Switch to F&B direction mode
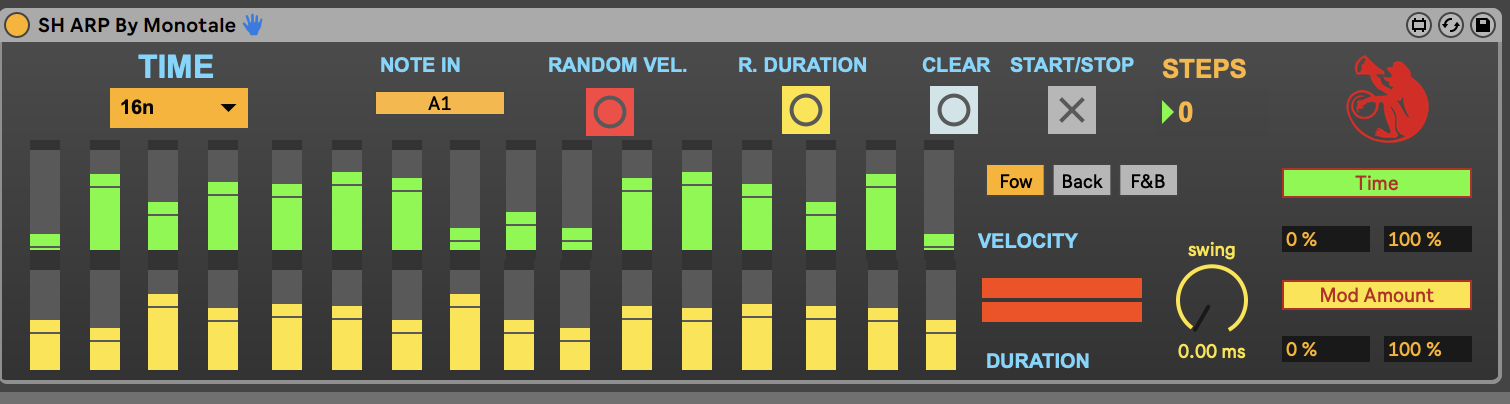Image resolution: width=1510 pixels, height=404 pixels. 1148,181
